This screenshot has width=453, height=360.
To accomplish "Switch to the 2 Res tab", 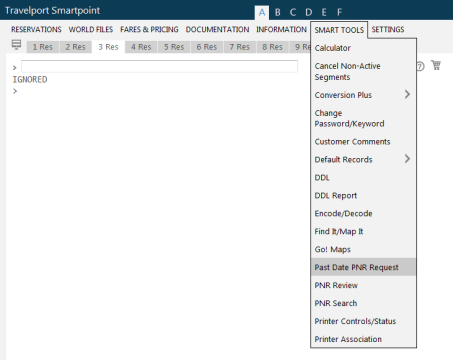I will [x=75, y=47].
